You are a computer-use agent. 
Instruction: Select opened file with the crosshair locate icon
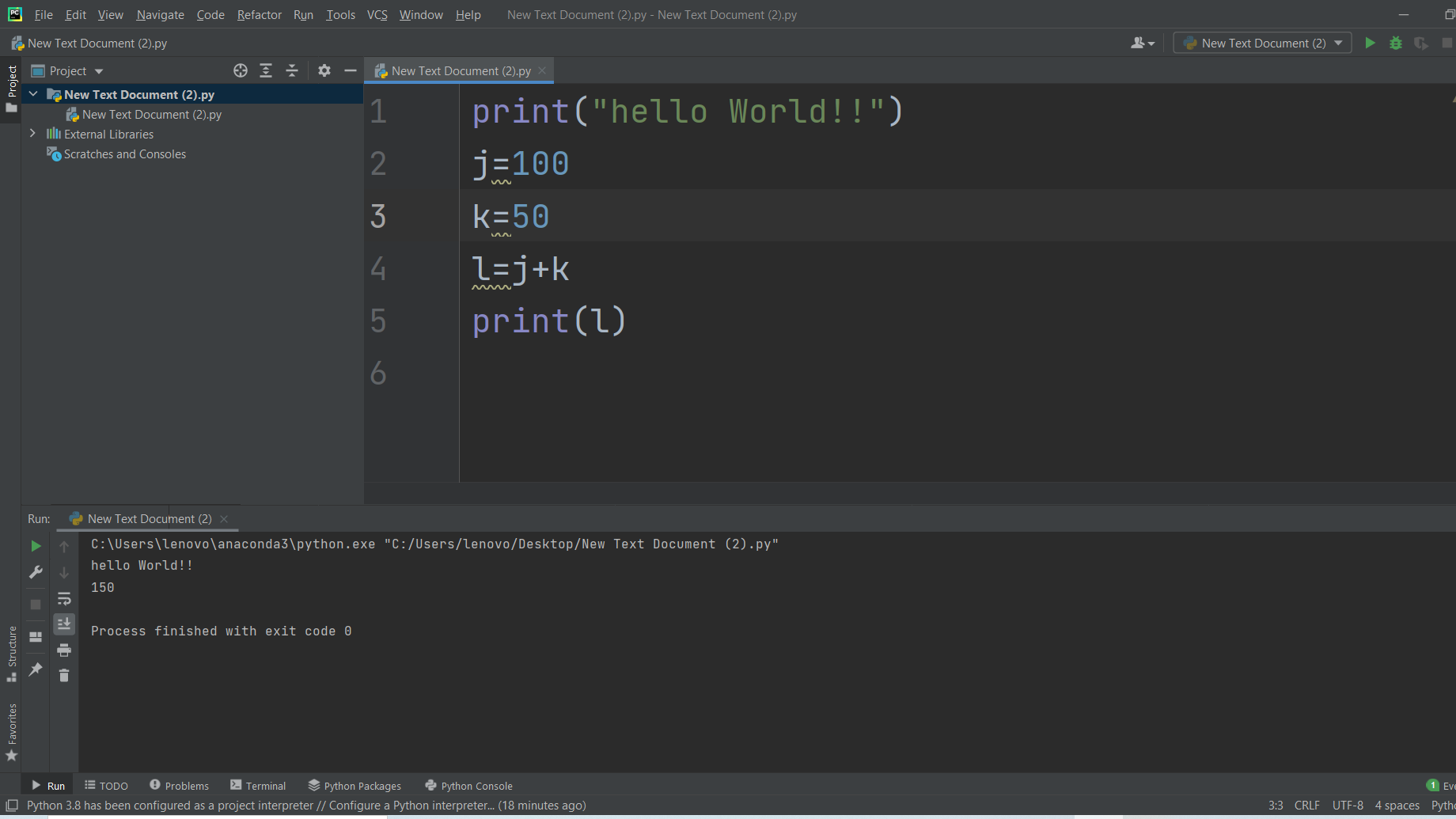pyautogui.click(x=241, y=70)
